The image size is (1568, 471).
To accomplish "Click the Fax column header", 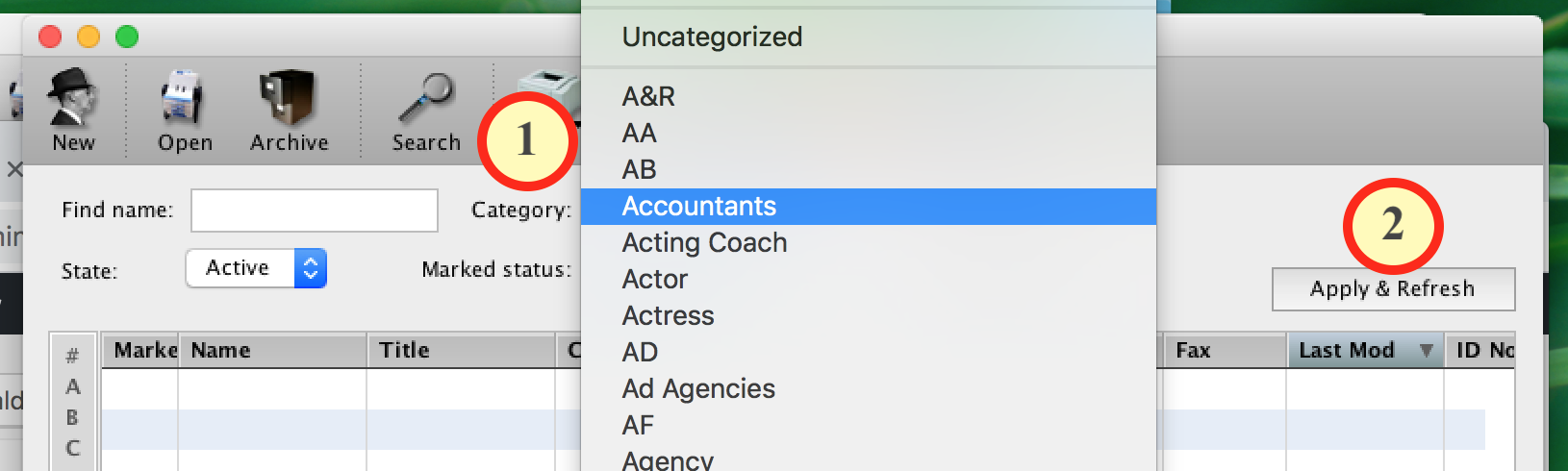I will coord(1225,351).
